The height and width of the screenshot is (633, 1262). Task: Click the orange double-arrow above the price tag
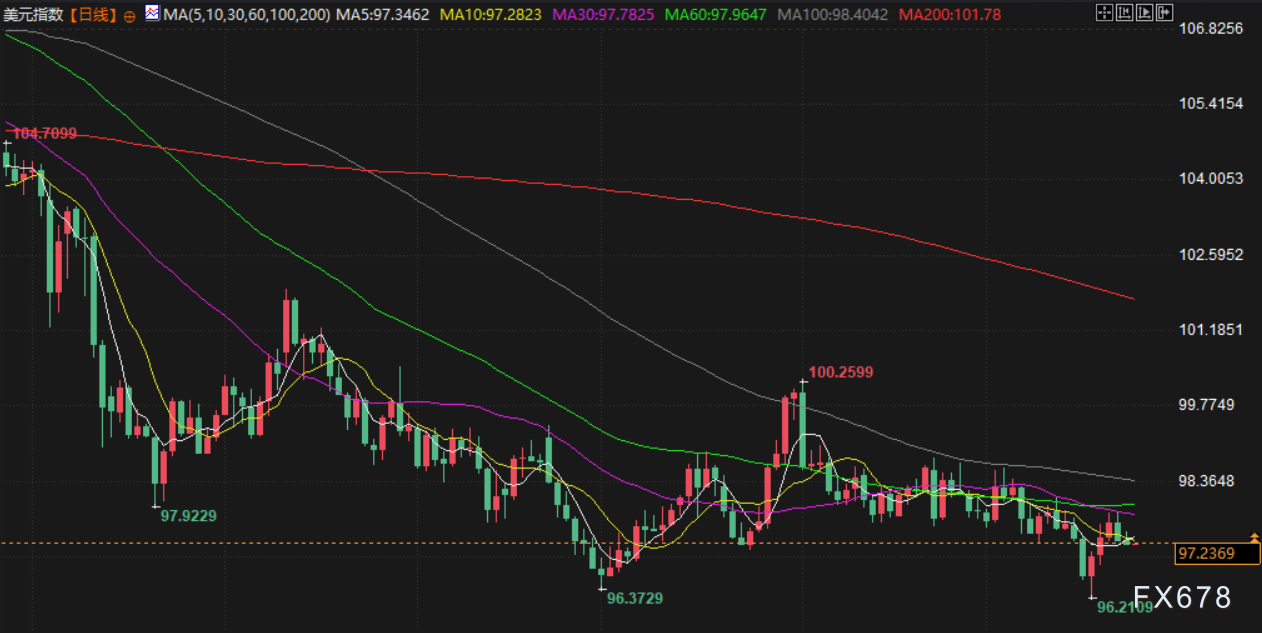point(1253,537)
